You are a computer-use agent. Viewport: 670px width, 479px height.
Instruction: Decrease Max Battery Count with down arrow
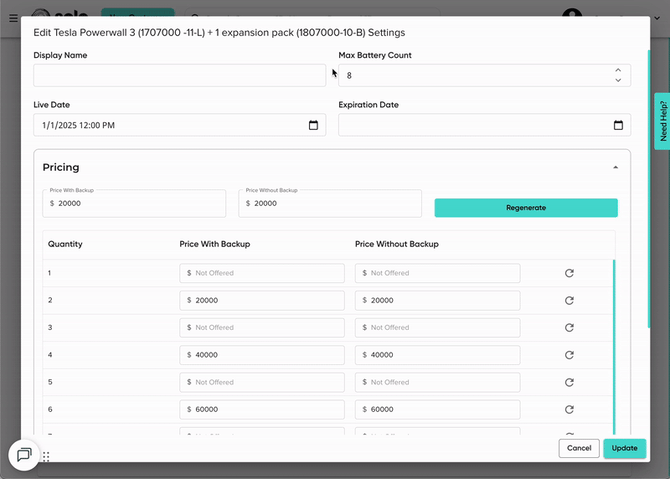click(x=618, y=80)
